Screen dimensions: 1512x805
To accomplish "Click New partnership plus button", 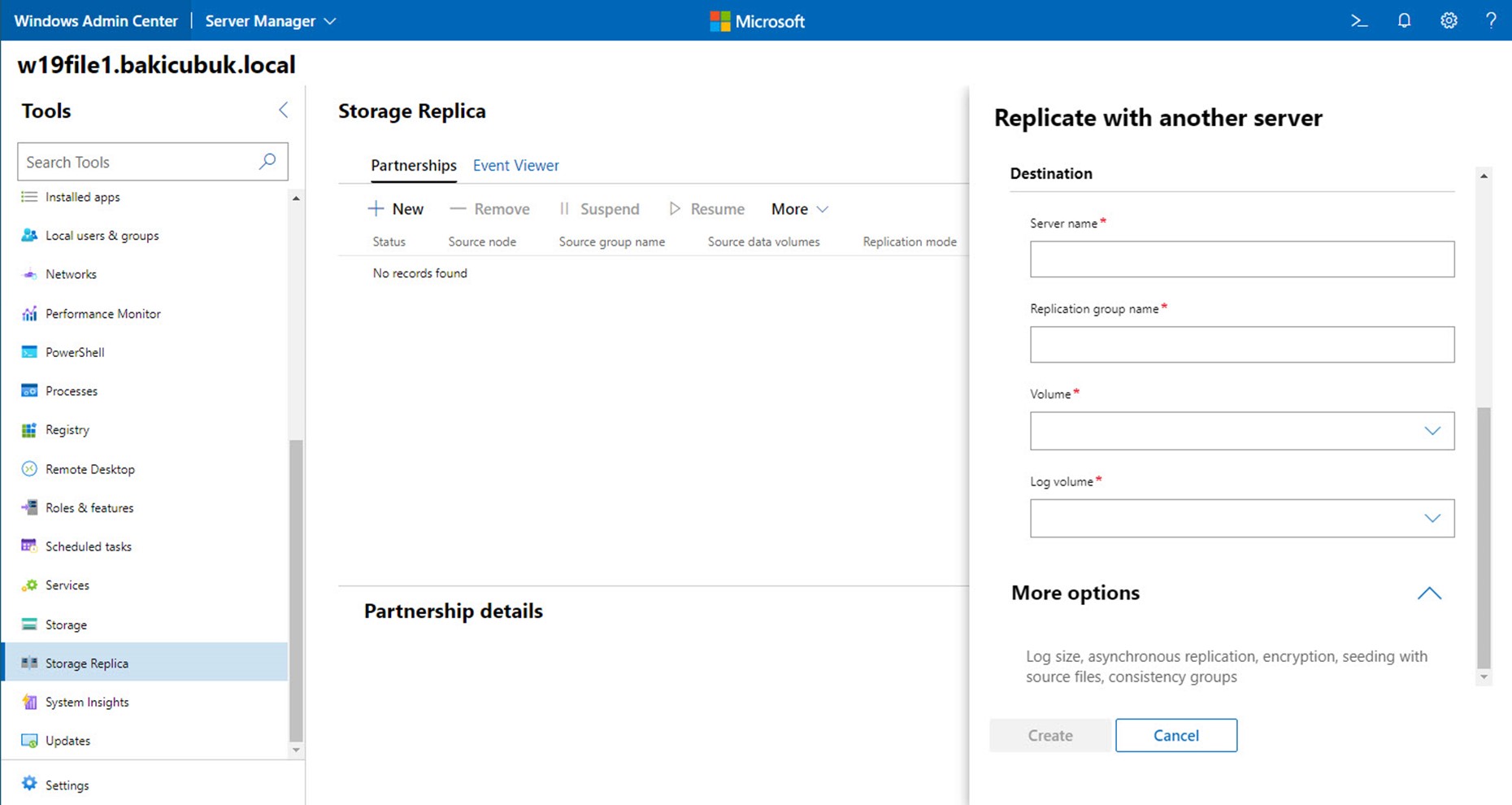I will click(396, 209).
